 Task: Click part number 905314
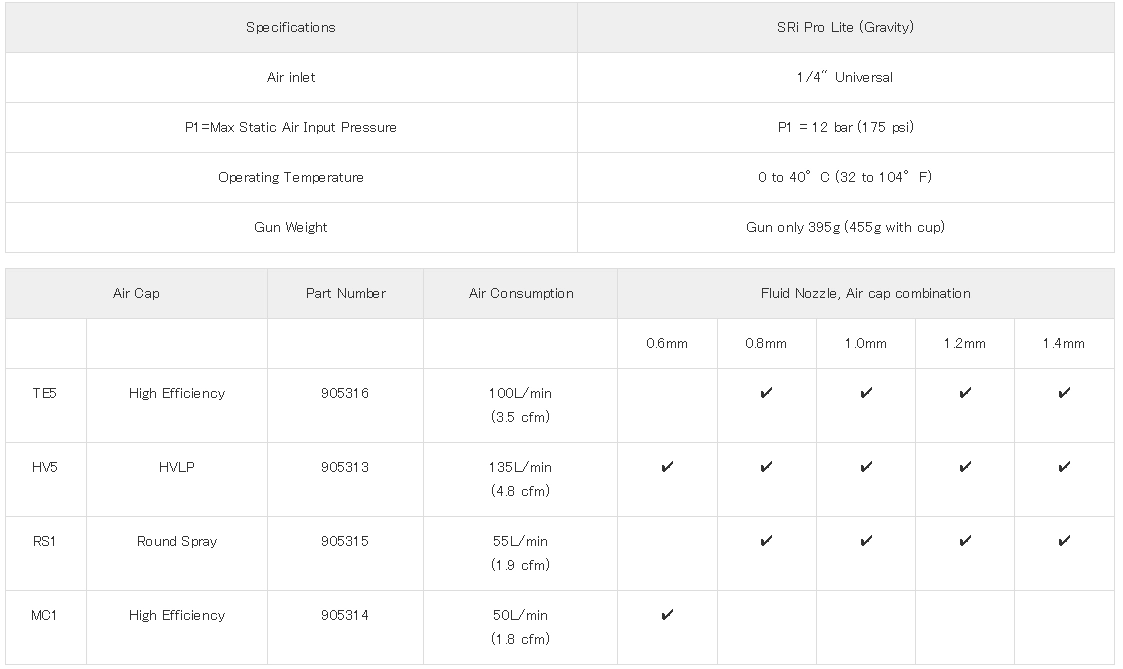pyautogui.click(x=345, y=615)
